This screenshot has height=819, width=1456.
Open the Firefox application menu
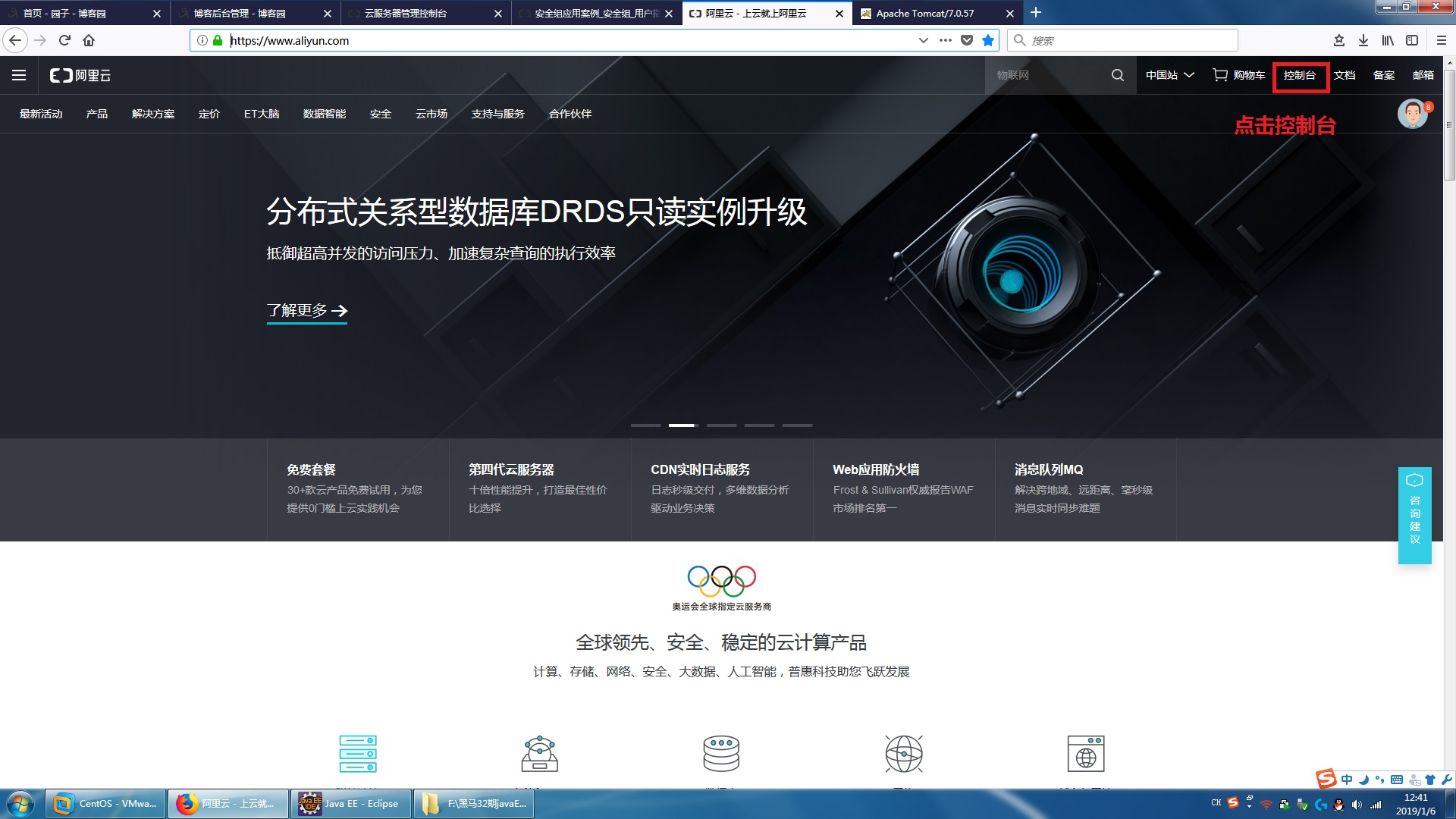click(1442, 40)
